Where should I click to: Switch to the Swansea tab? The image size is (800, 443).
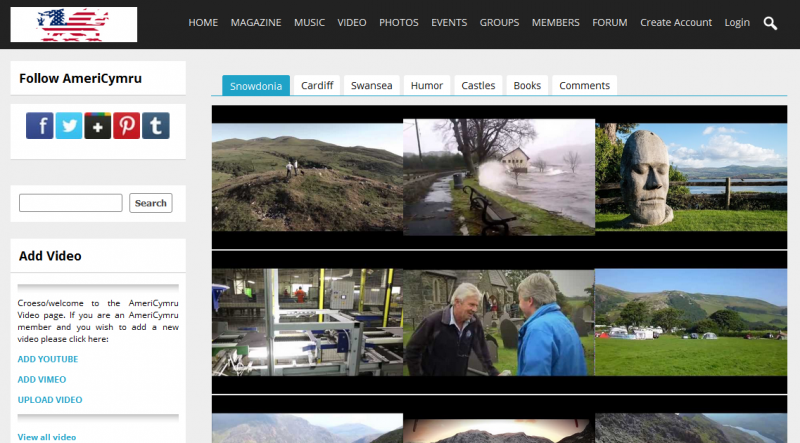pyautogui.click(x=371, y=85)
